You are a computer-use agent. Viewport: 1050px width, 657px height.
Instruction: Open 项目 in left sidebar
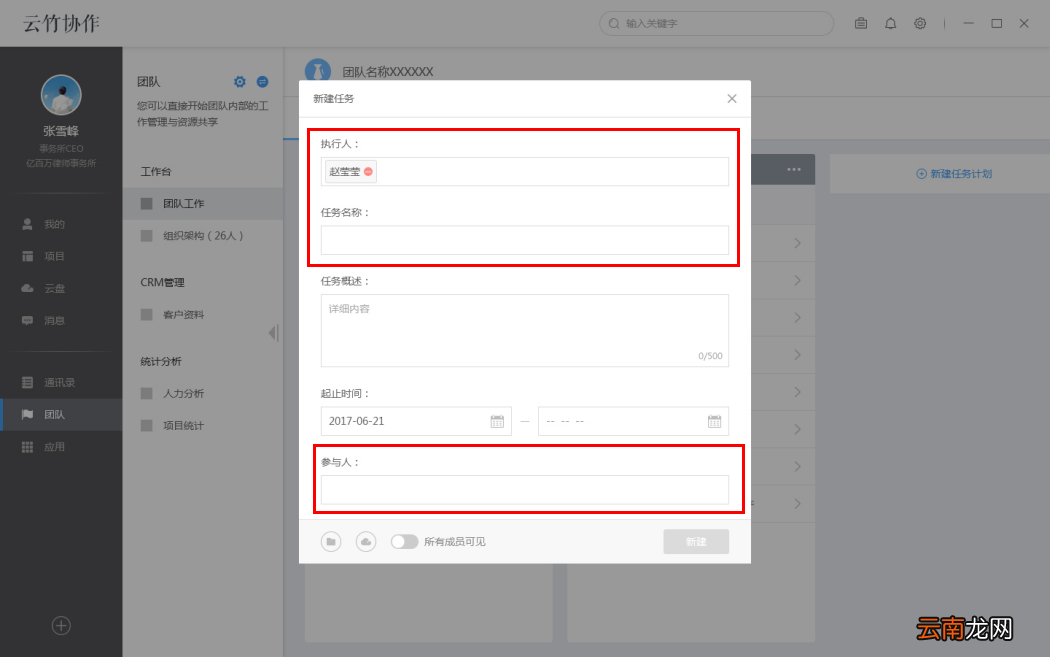click(61, 257)
